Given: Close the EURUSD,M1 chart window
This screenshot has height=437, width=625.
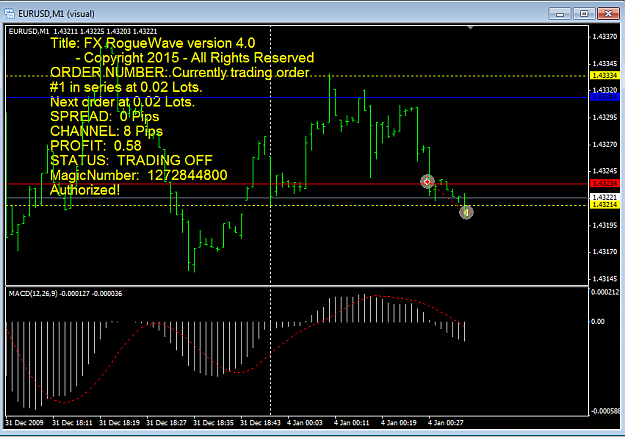Looking at the screenshot, I should (x=608, y=14).
